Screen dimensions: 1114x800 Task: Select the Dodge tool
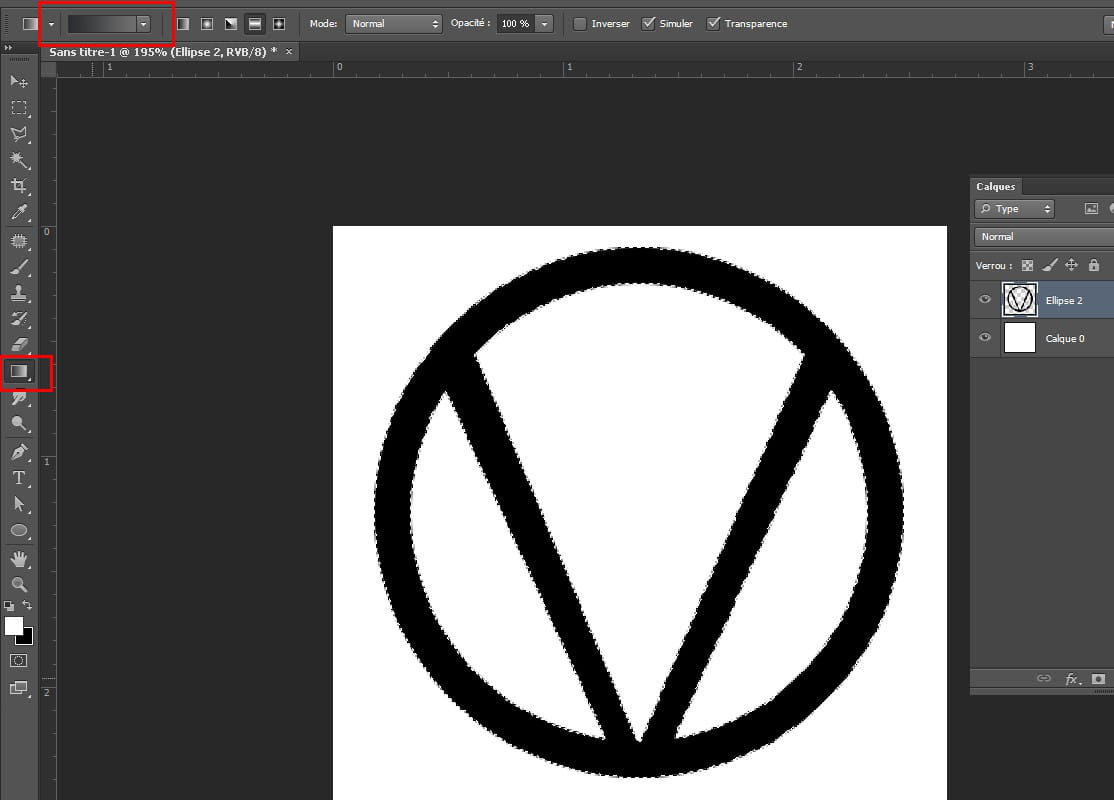[x=19, y=424]
